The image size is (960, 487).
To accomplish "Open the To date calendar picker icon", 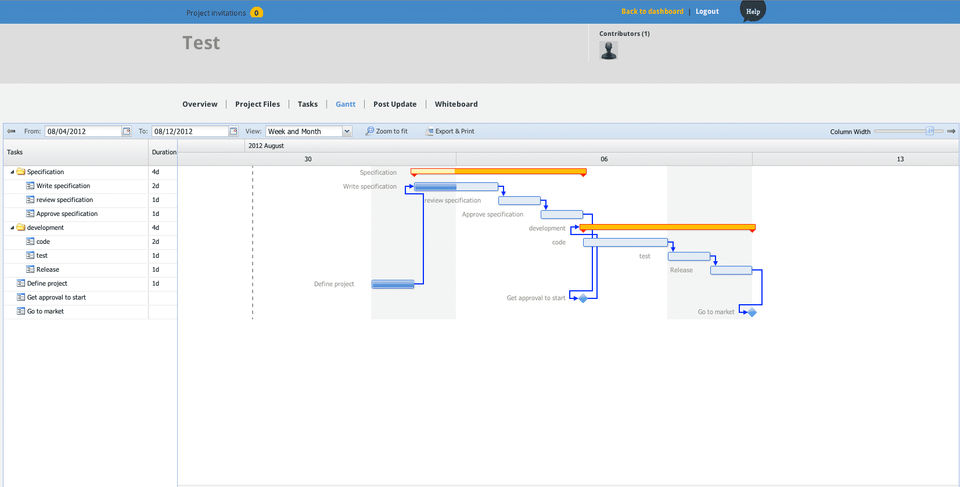I will click(x=233, y=131).
